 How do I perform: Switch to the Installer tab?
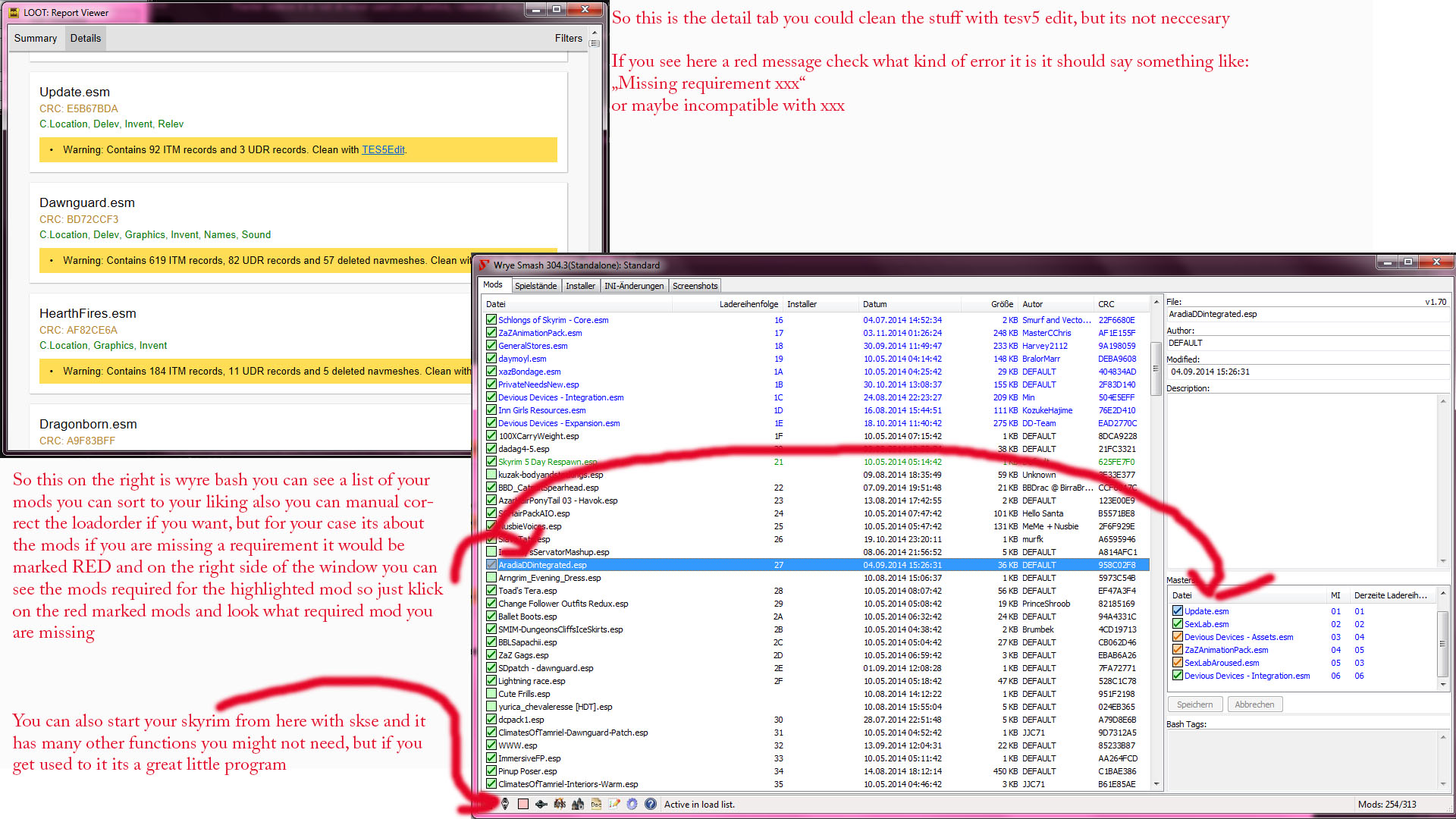click(580, 286)
